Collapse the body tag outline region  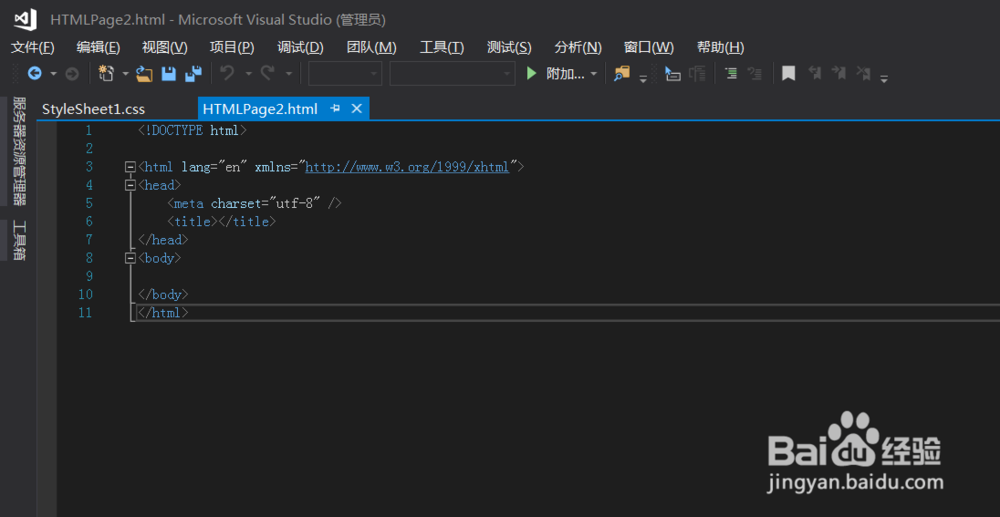[130, 258]
